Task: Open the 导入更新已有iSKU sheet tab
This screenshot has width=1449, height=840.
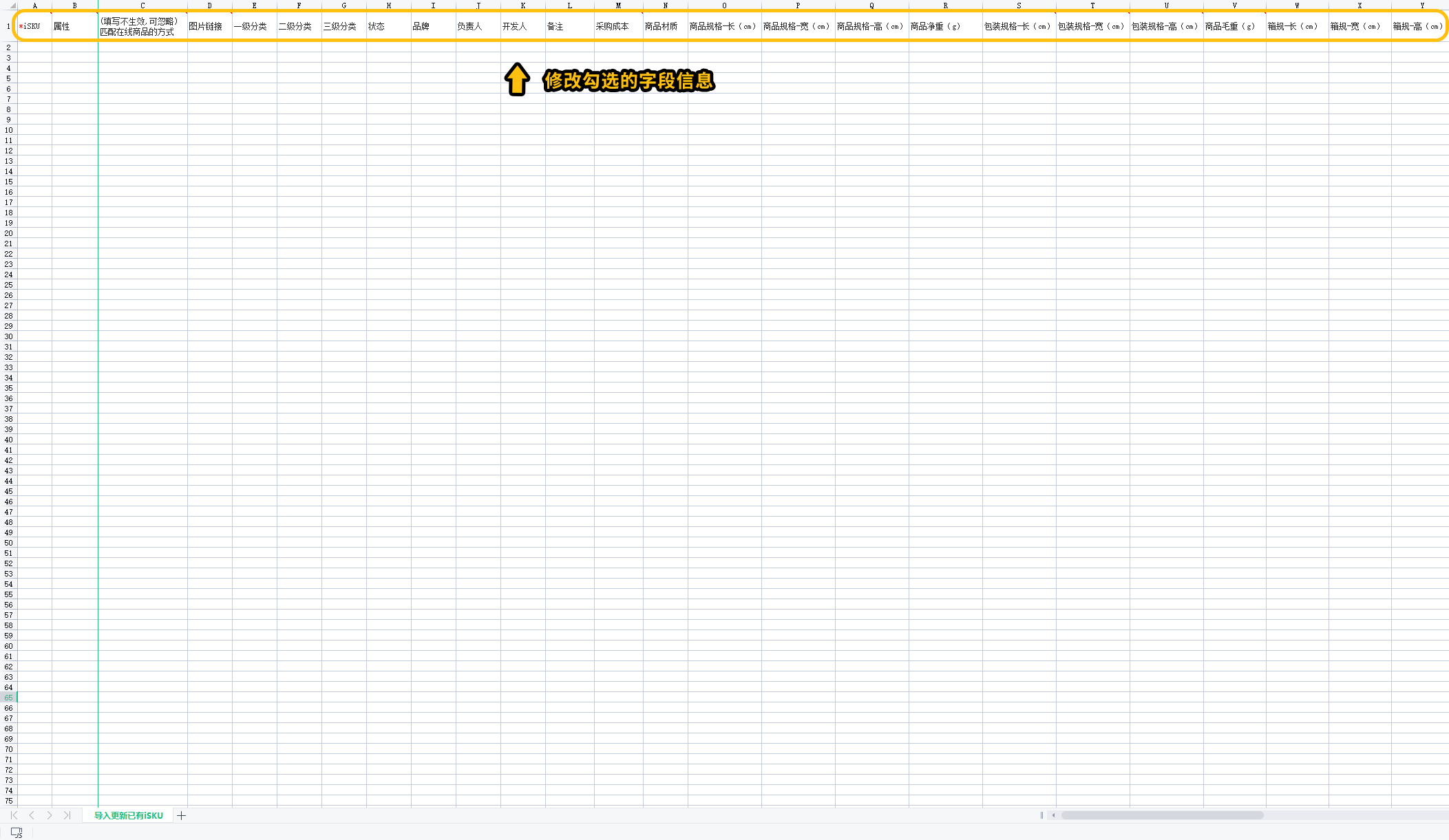Action: pyautogui.click(x=129, y=815)
